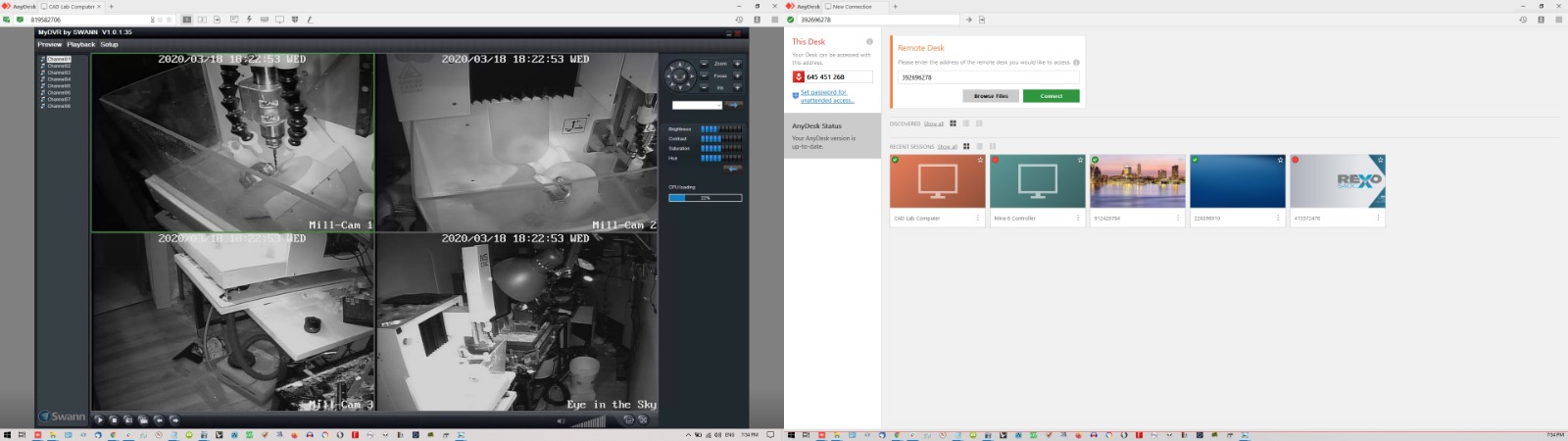Image resolution: width=1568 pixels, height=441 pixels.
Task: Increase Focus with the plus button
Action: pyautogui.click(x=737, y=75)
